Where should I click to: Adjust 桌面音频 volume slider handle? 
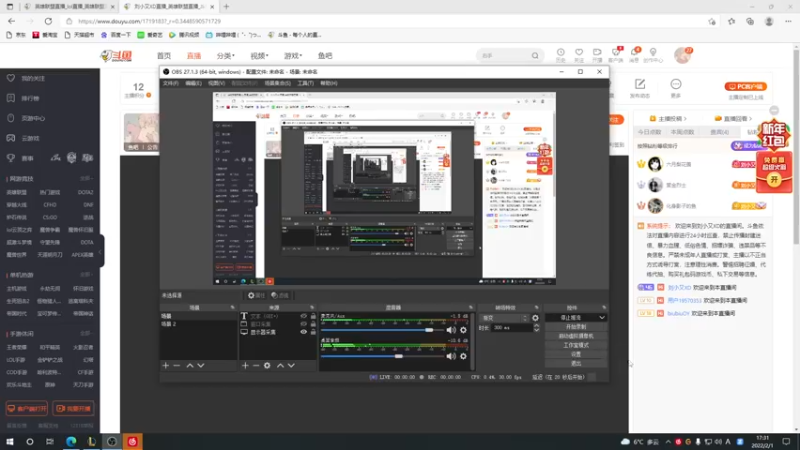tap(399, 356)
